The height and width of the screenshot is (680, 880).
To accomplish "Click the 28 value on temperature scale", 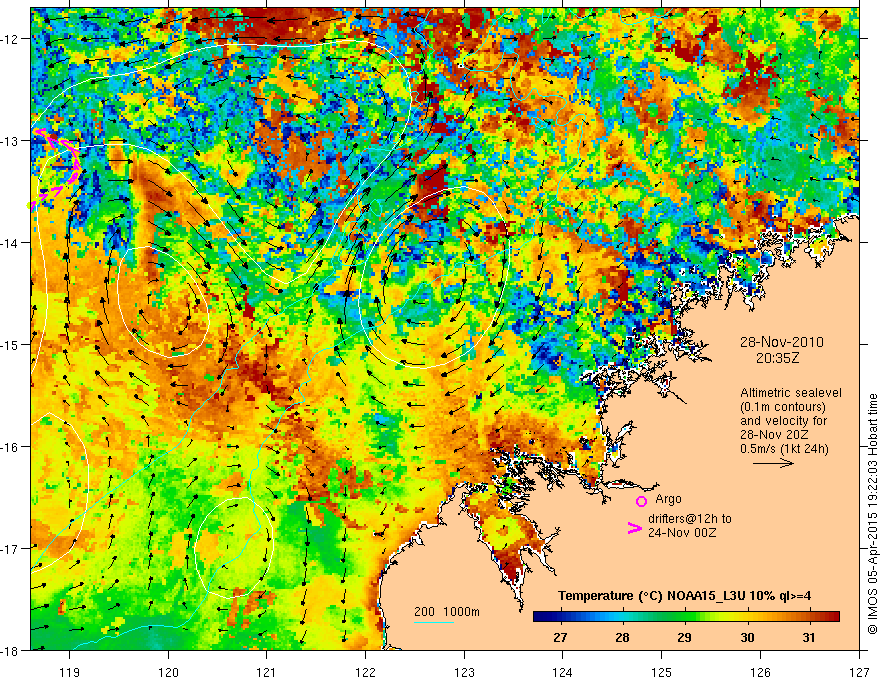I will click(622, 637).
